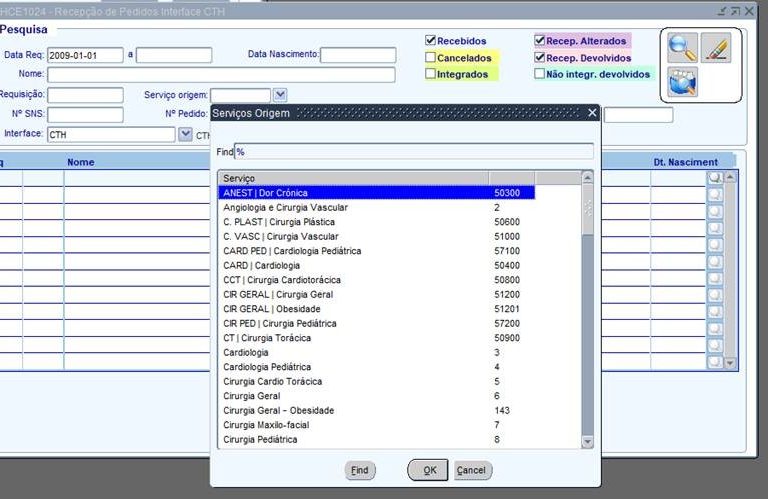768x499 pixels.
Task: Click the Find text field
Action: click(x=413, y=151)
